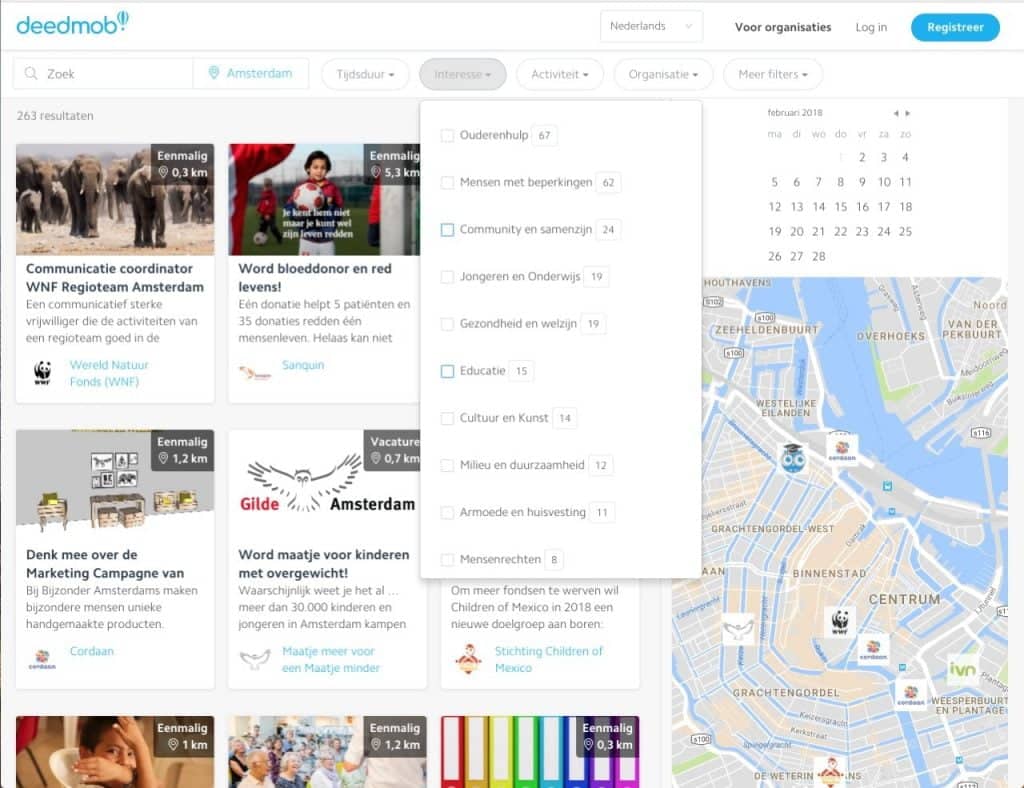The height and width of the screenshot is (788, 1024).
Task: Click the Cordaan marker near Weesperbuurt label
Action: tap(910, 695)
